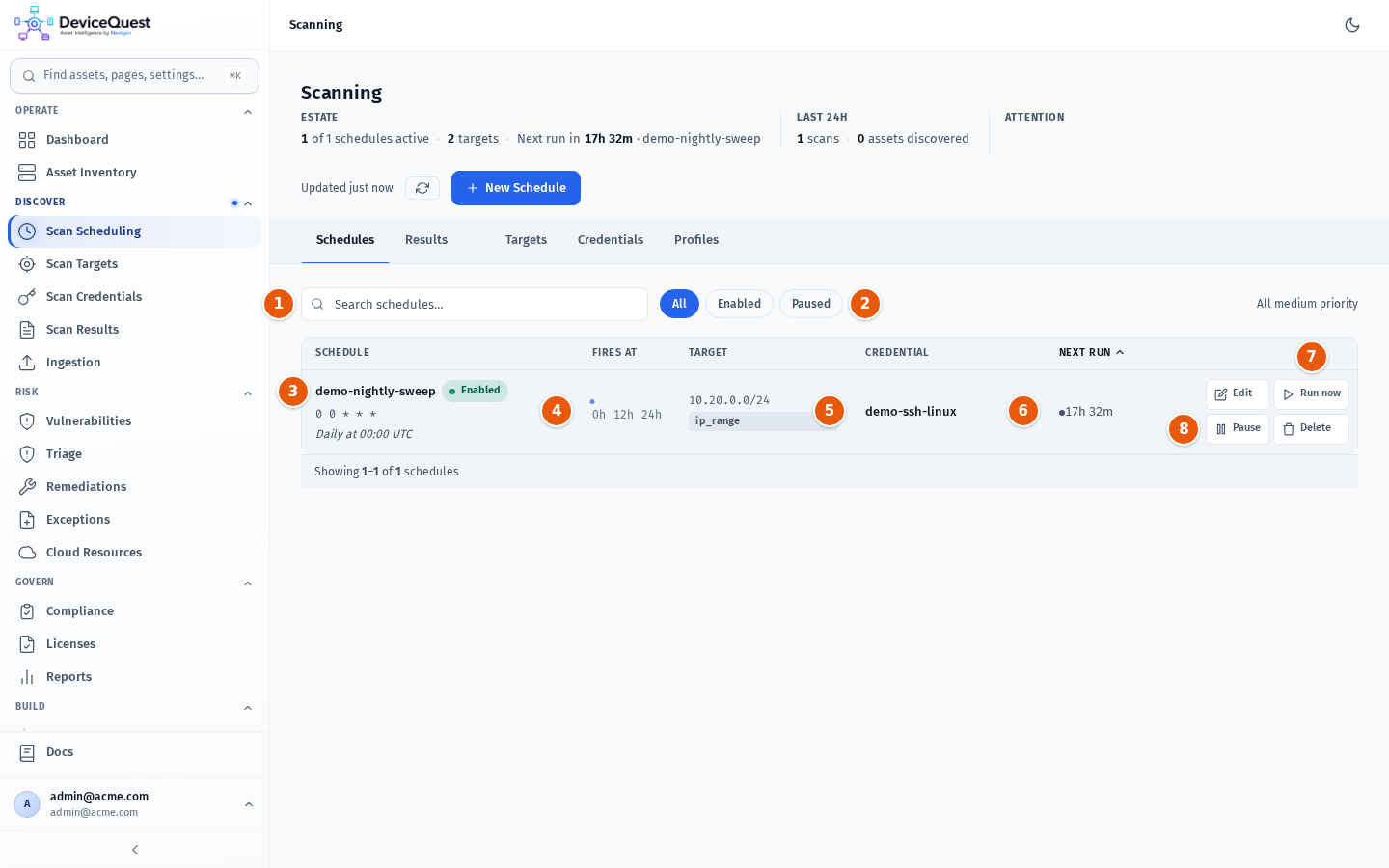Open Asset Inventory page
Image resolution: width=1389 pixels, height=868 pixels.
135,173
